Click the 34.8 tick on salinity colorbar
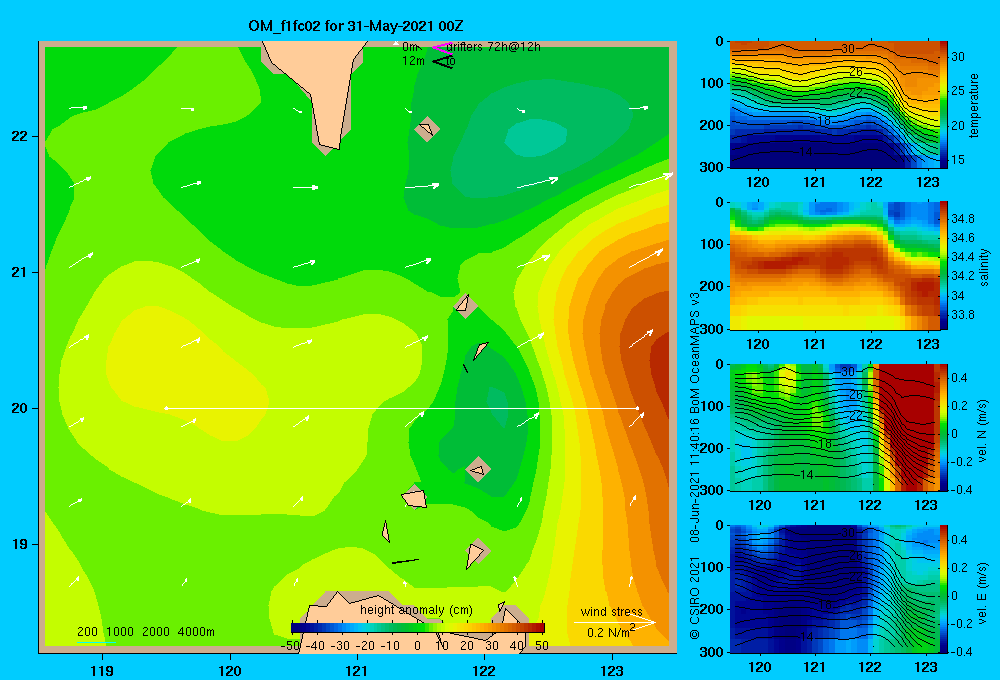Screen dimensions: 1000x680 [x=963, y=219]
